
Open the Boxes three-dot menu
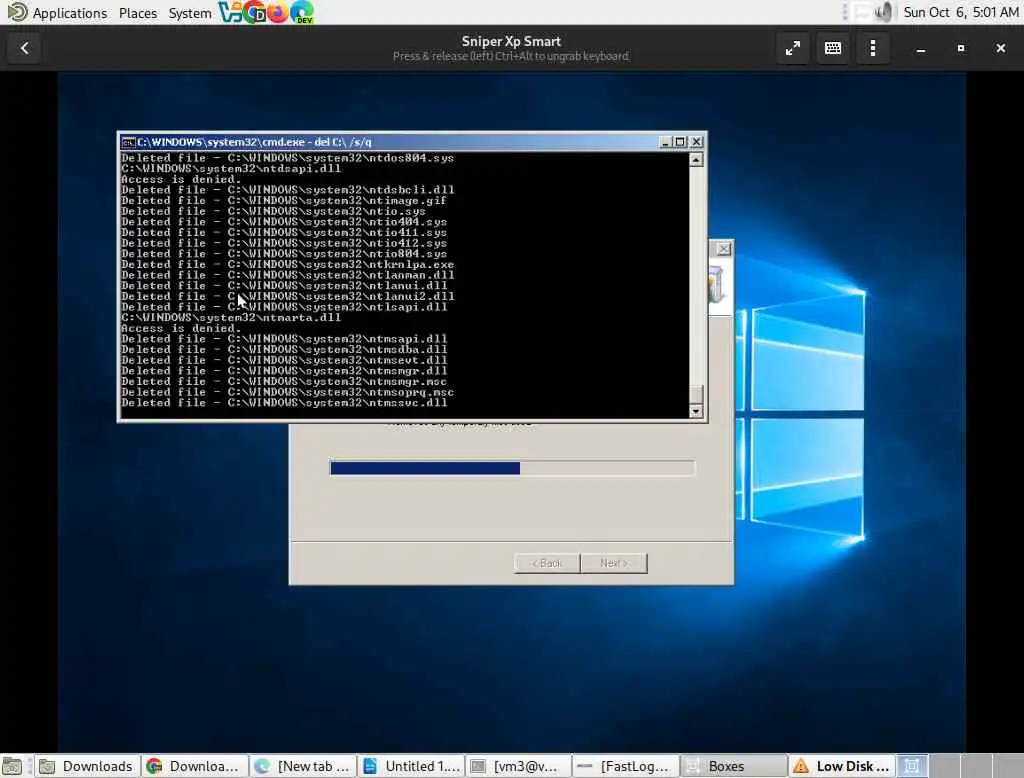pos(872,48)
